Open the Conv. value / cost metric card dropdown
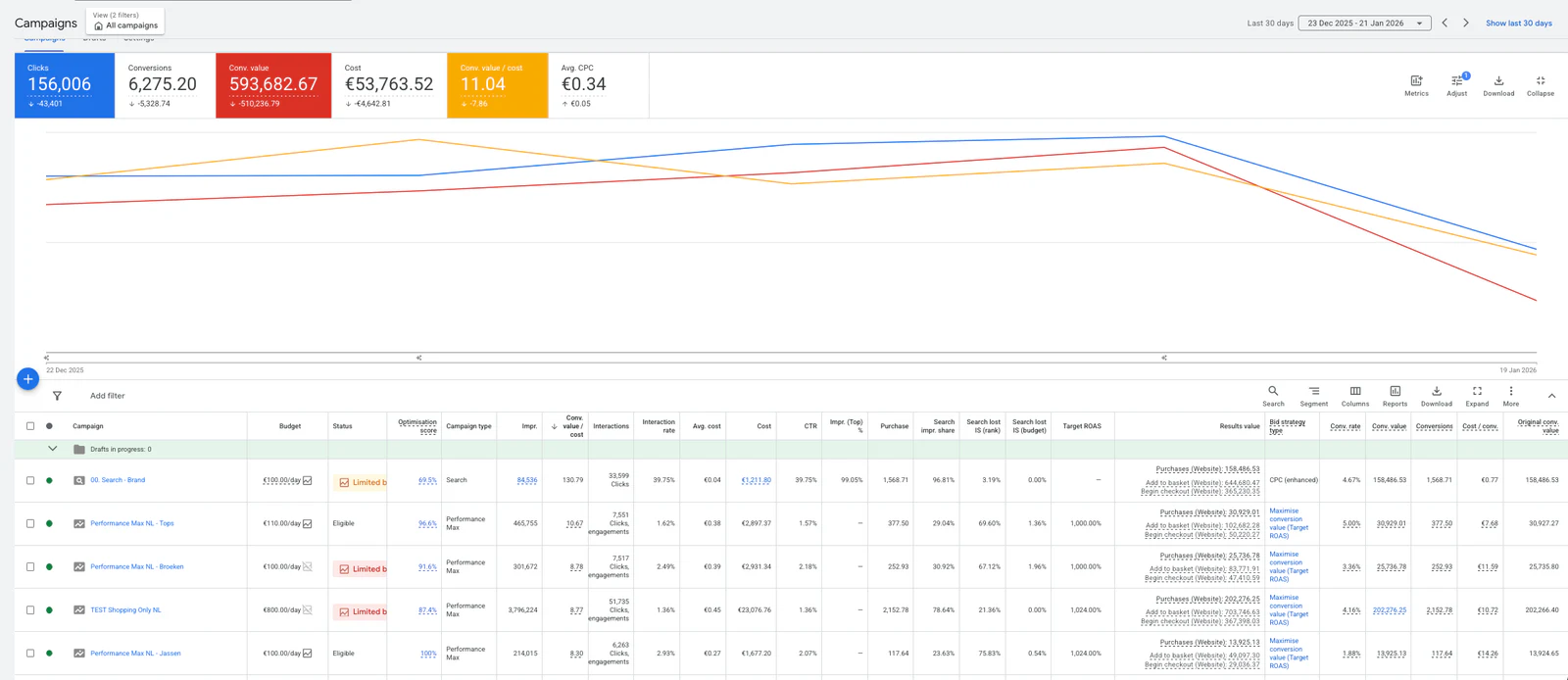 tap(498, 85)
